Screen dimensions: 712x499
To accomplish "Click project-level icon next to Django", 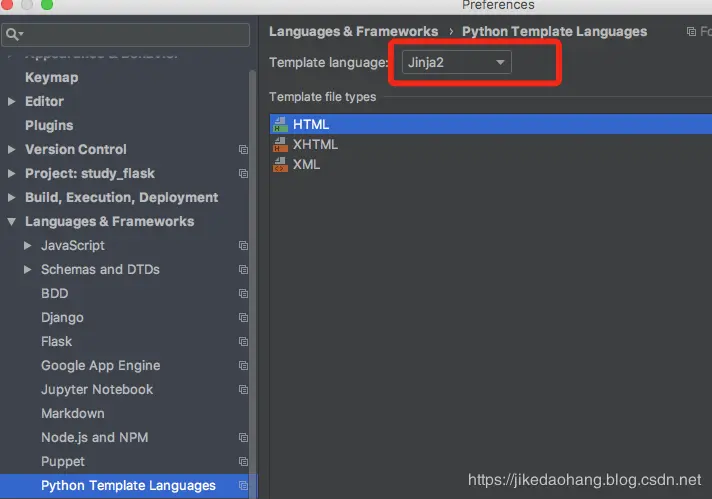I will [243, 317].
